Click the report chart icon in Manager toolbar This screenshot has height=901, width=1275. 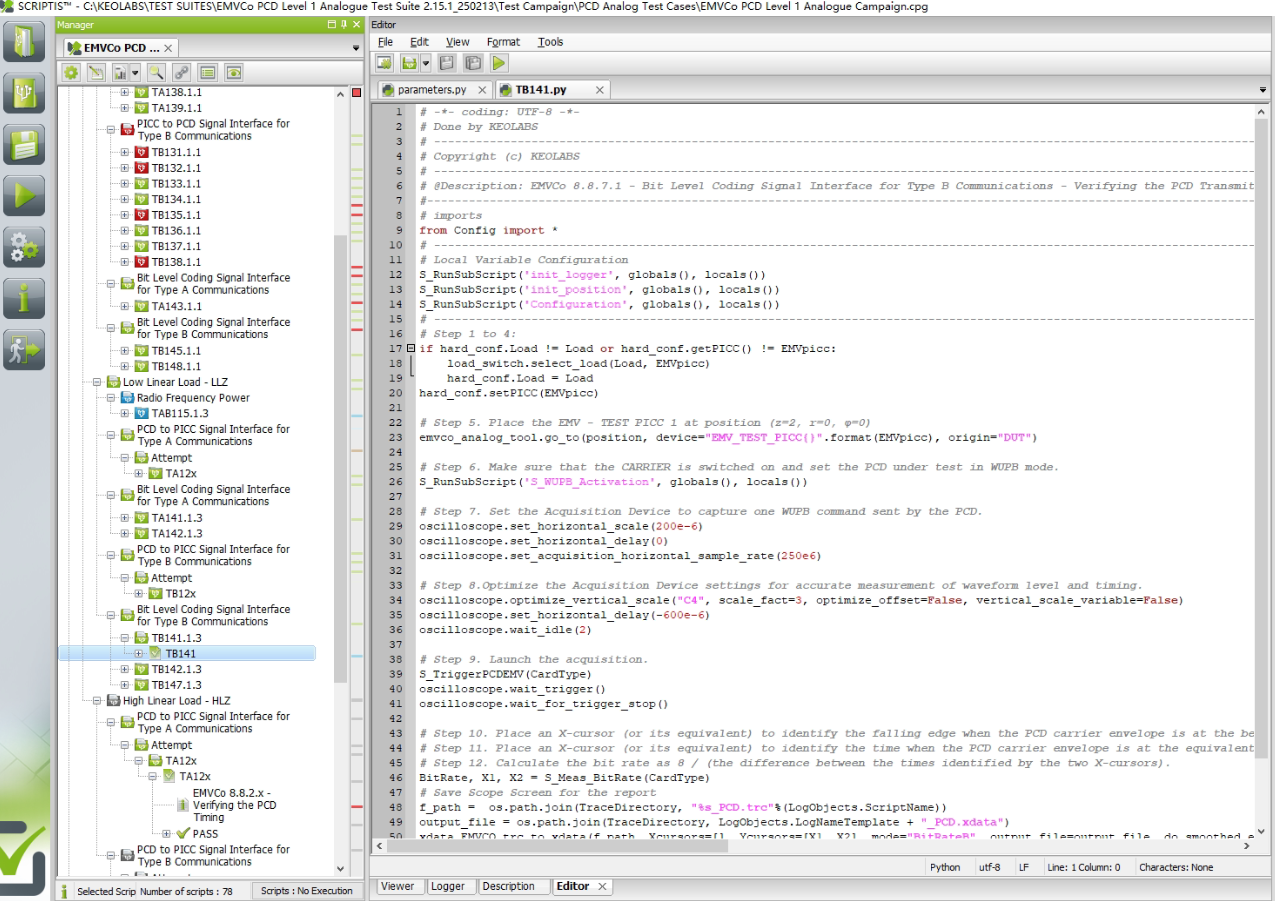121,72
